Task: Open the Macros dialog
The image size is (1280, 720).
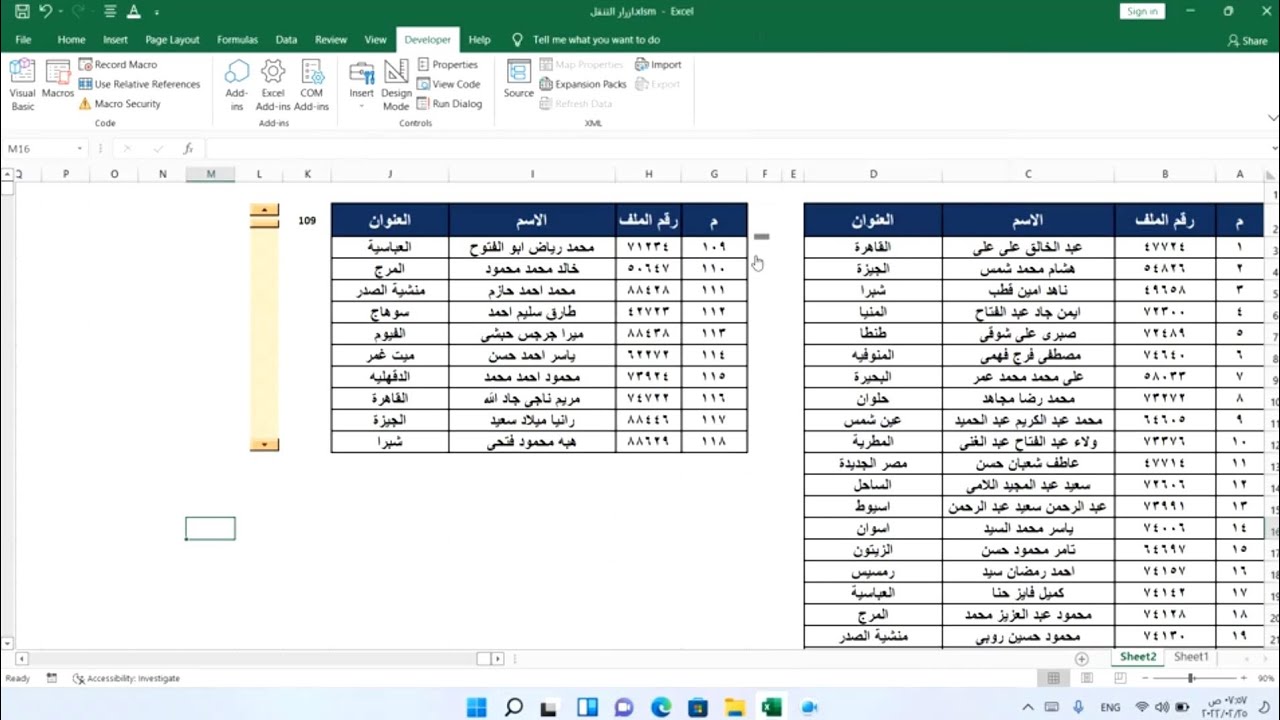Action: pyautogui.click(x=58, y=80)
